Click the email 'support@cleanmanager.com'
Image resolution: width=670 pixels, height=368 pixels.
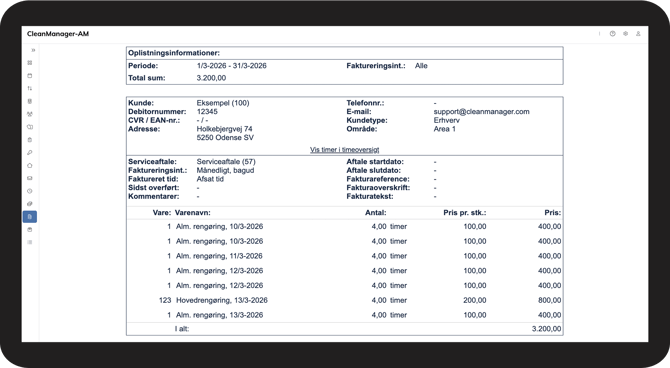[x=482, y=112]
